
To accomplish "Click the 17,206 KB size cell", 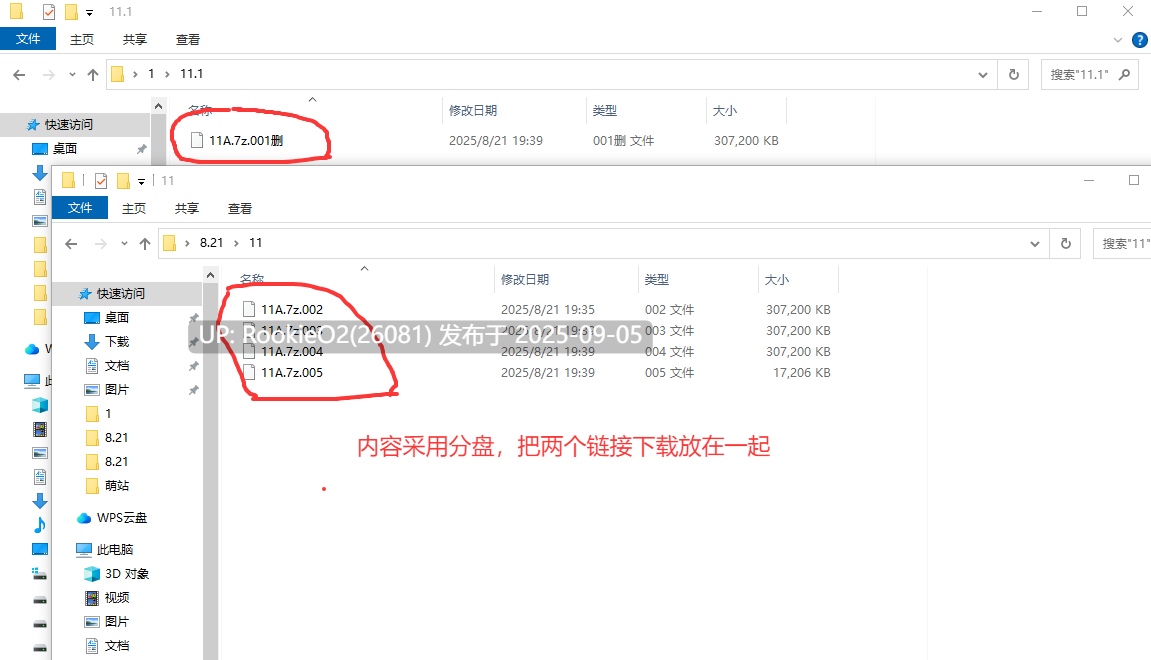I will (x=802, y=373).
